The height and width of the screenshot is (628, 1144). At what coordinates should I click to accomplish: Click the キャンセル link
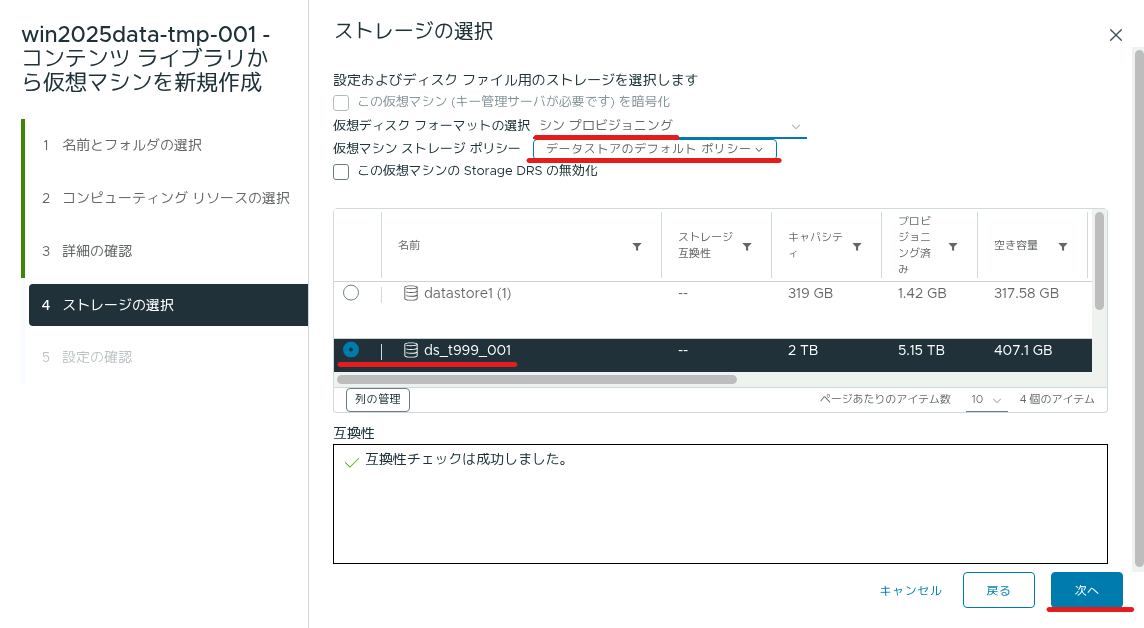point(911,591)
